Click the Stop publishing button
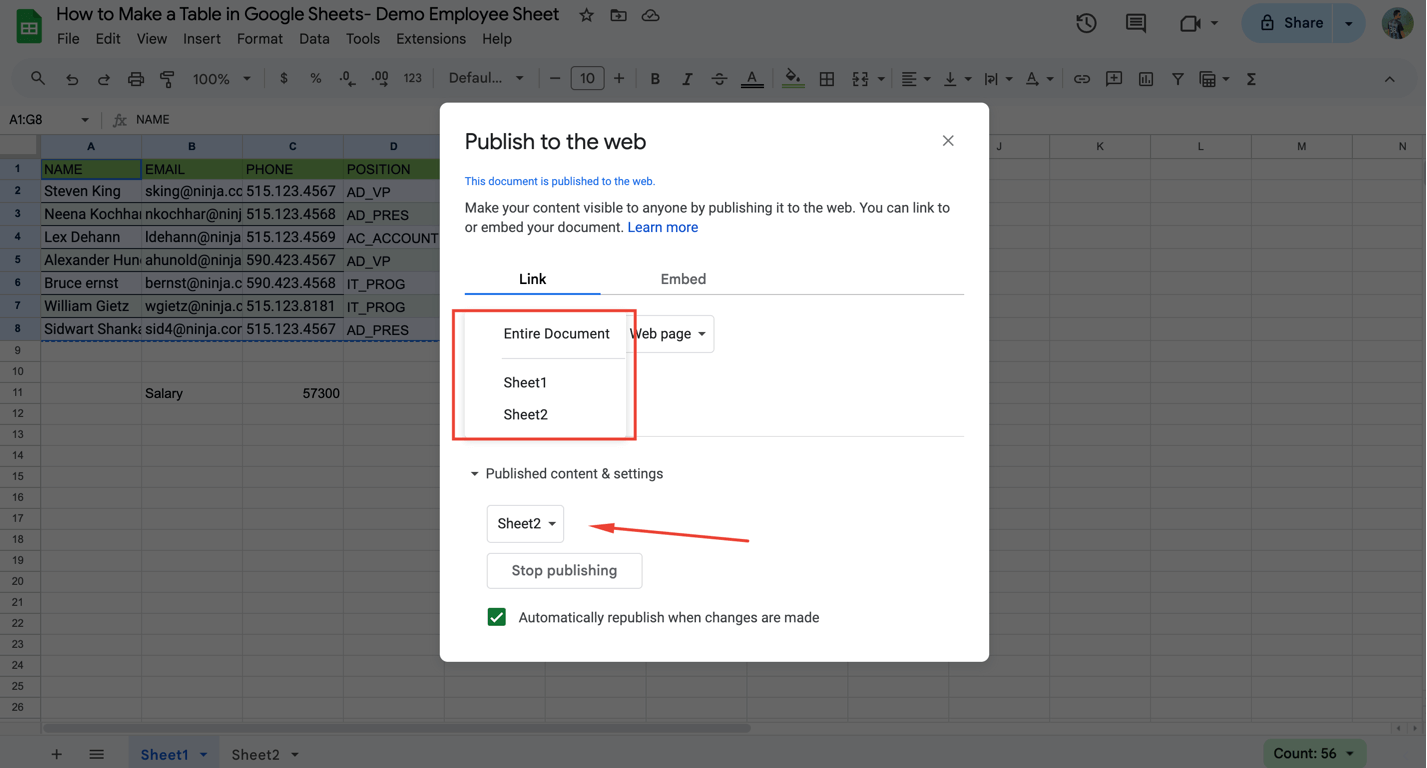Screen dimensions: 1427x768 [564, 571]
